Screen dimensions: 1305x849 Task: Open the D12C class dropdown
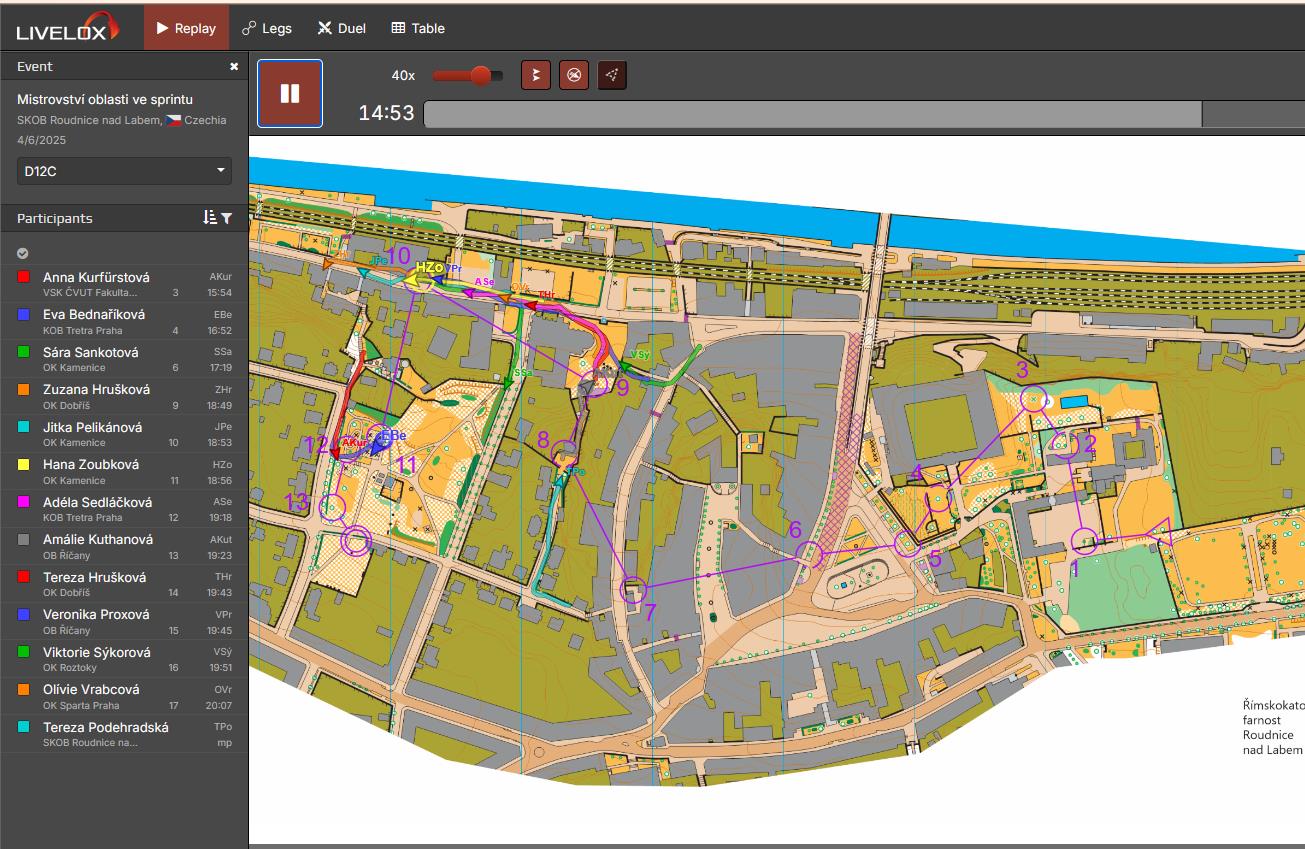pos(124,171)
